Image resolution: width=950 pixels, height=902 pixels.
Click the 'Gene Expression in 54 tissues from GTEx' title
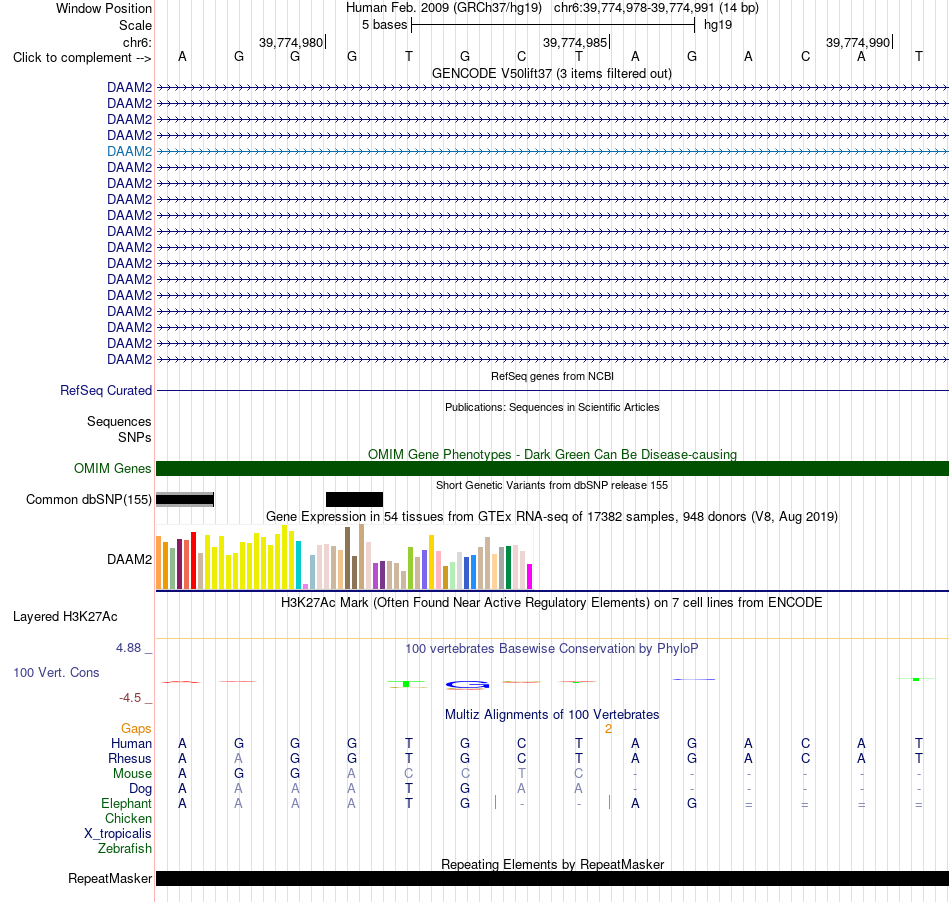[x=552, y=517]
